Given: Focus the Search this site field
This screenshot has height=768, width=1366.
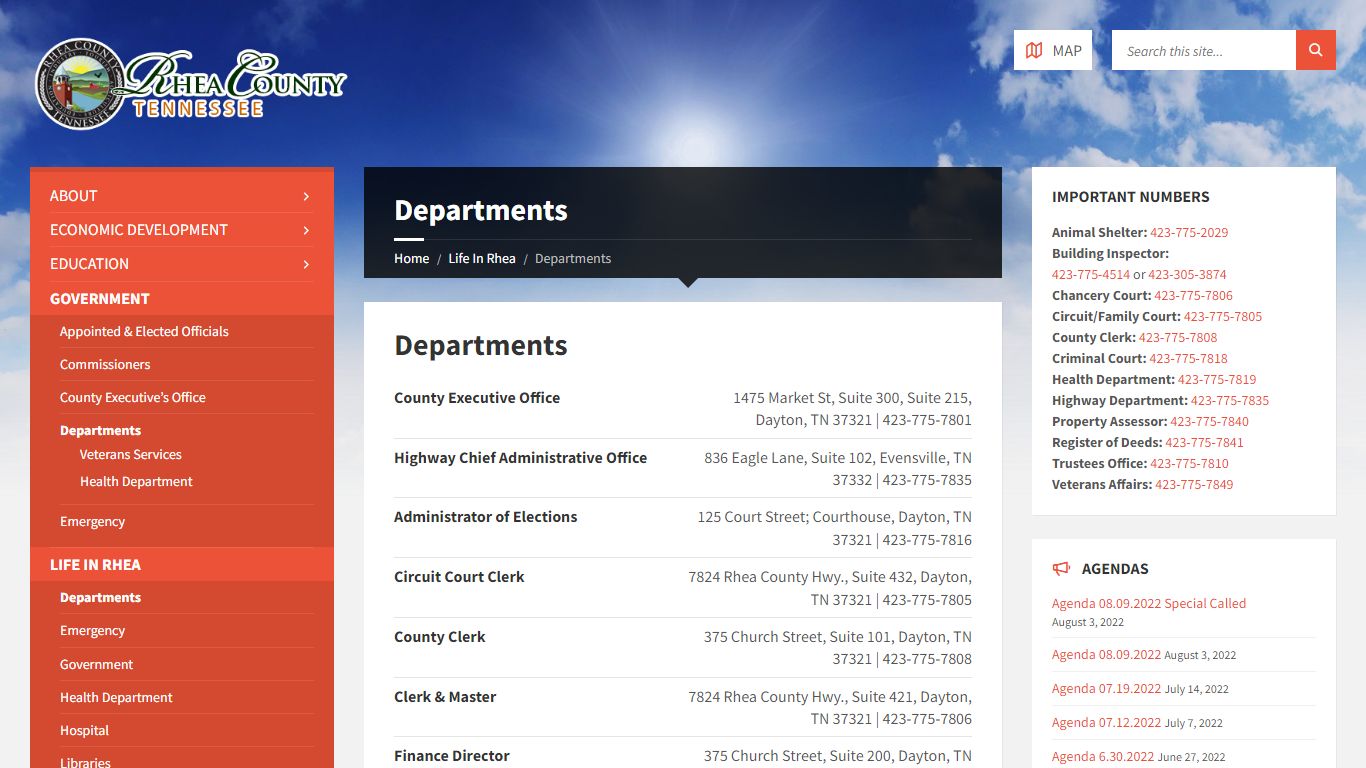Looking at the screenshot, I should pos(1204,50).
